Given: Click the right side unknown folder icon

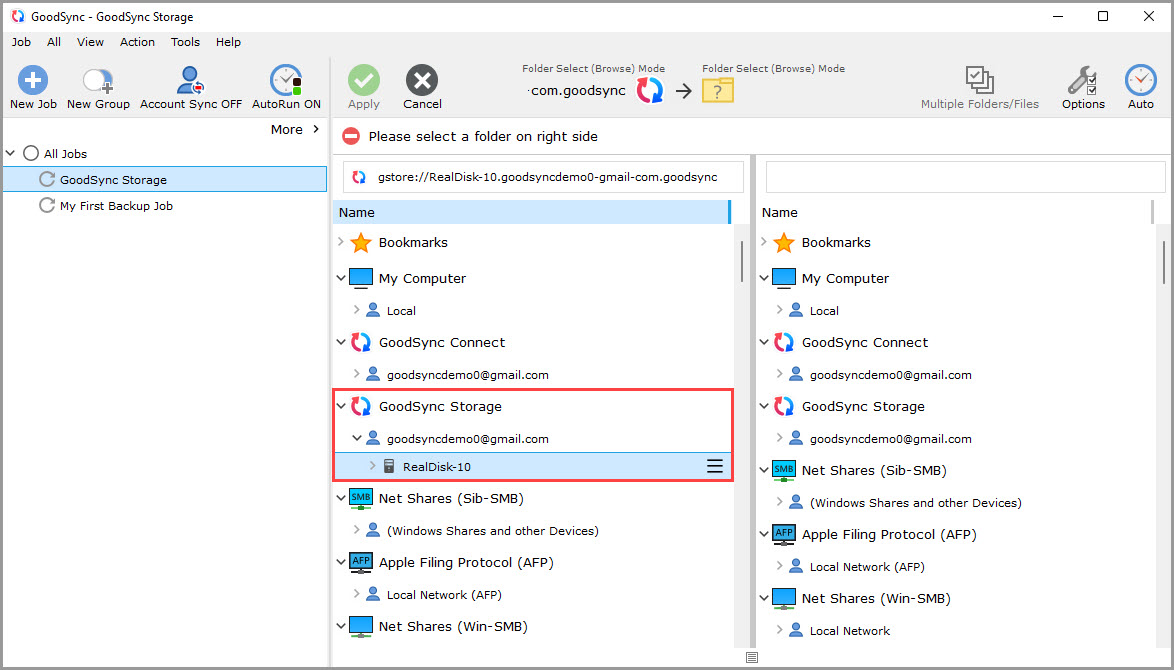Looking at the screenshot, I should pos(717,91).
